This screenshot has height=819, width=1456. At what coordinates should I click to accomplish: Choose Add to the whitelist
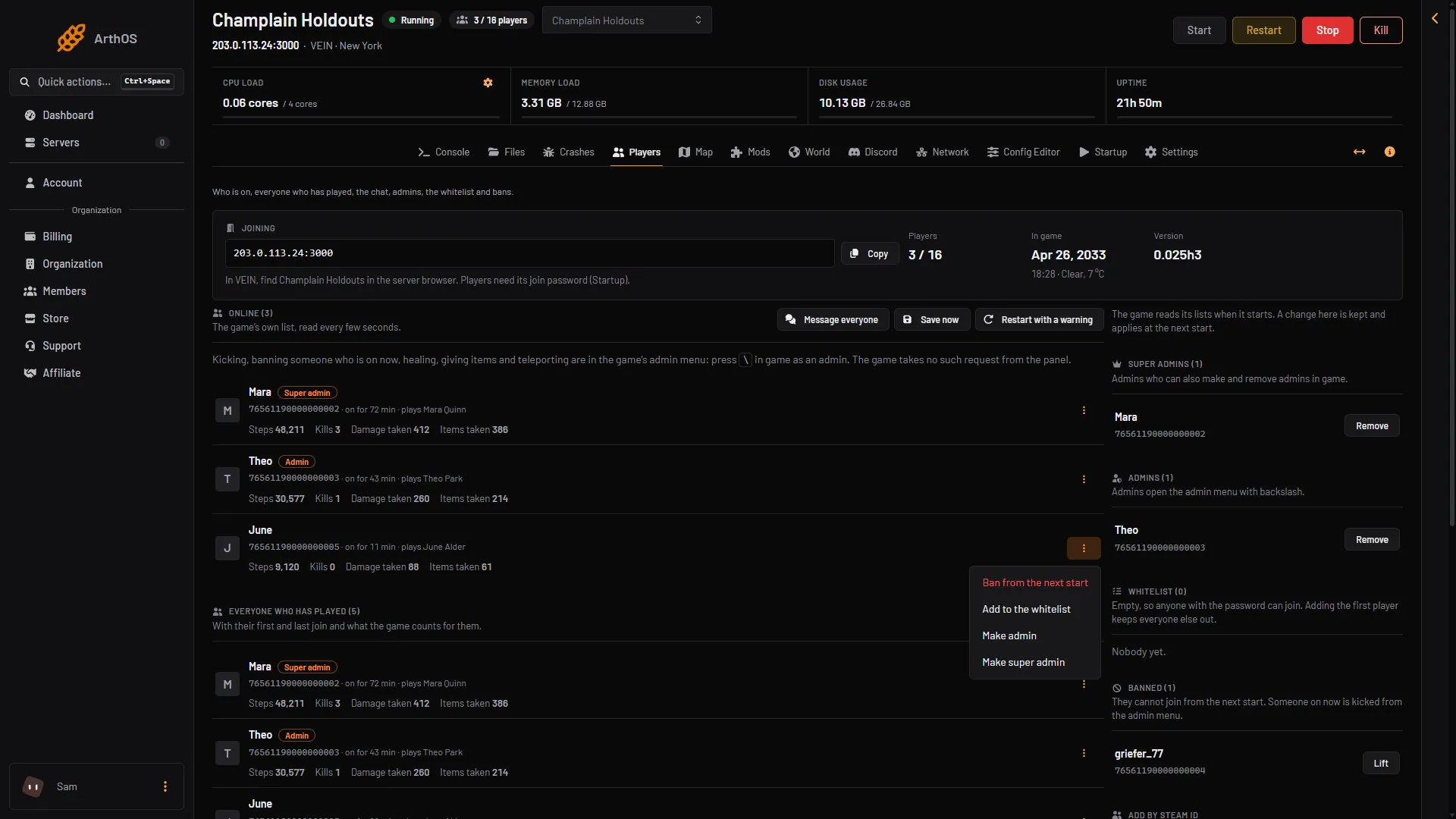1034,609
